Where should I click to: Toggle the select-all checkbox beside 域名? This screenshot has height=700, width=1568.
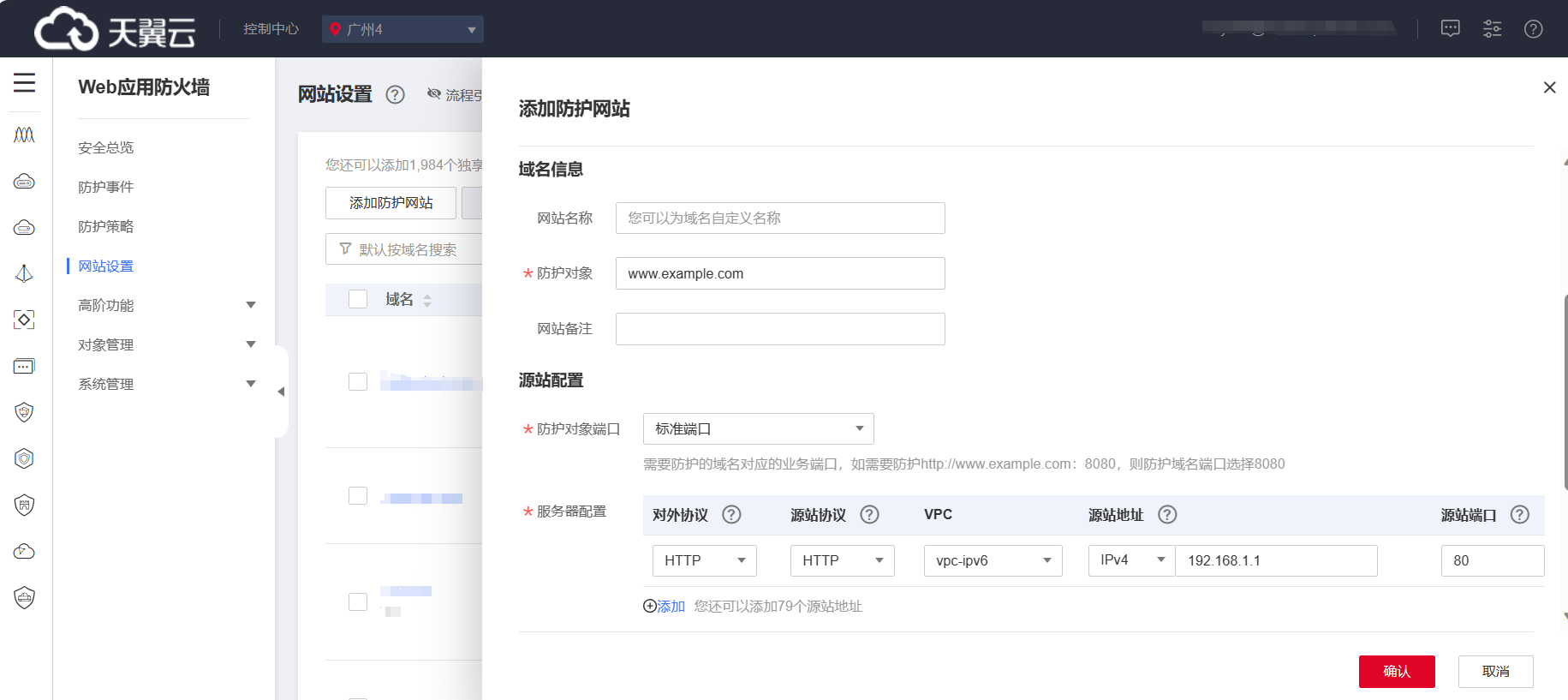pos(358,299)
